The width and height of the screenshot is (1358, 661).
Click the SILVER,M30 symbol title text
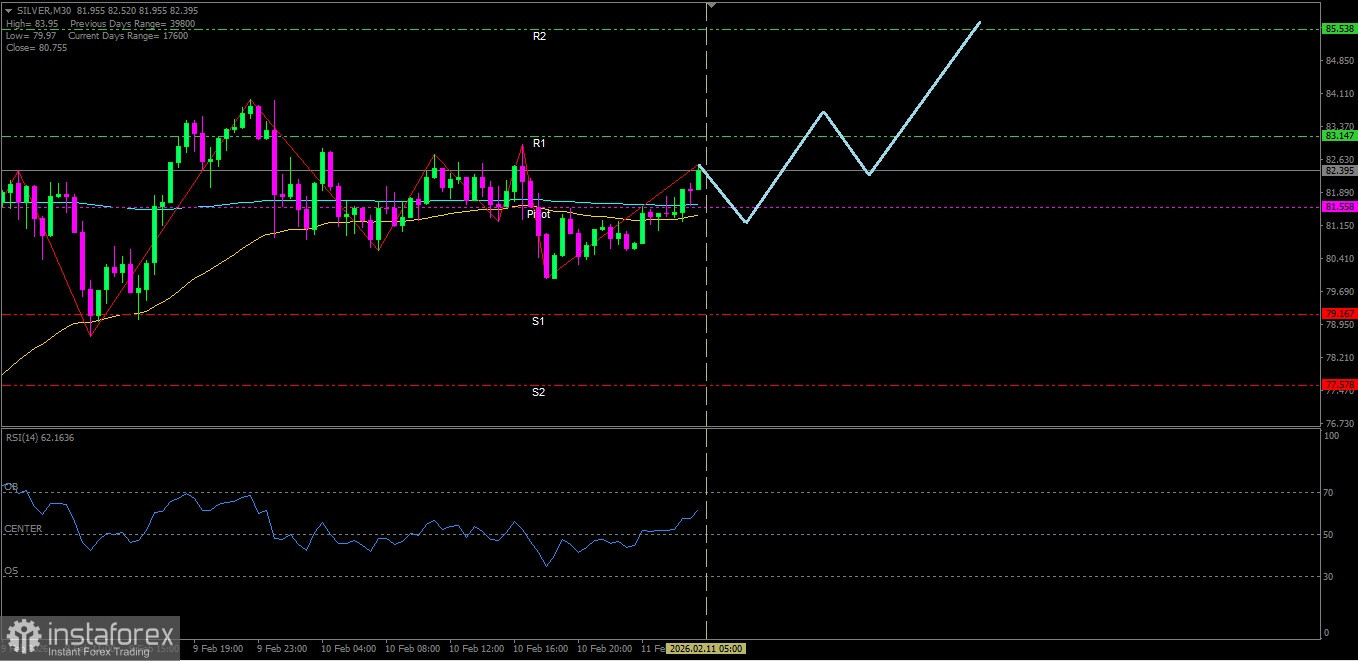[x=44, y=10]
